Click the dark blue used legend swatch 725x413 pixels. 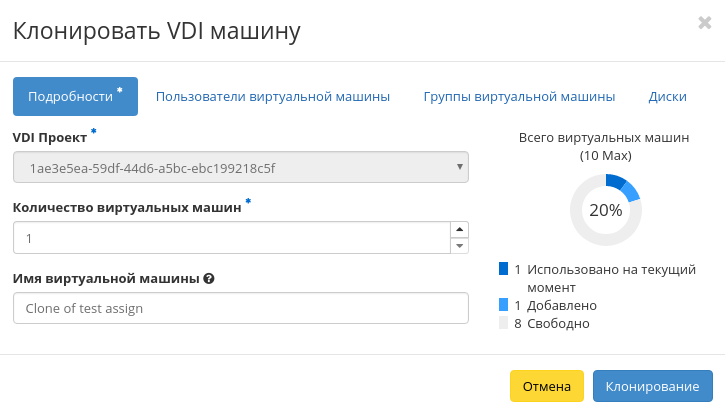503,269
